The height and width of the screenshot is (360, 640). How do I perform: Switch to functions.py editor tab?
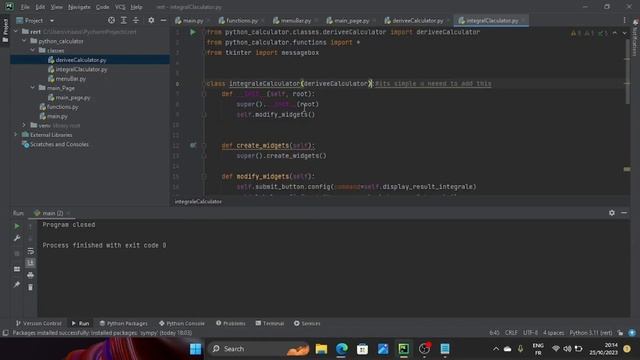point(241,20)
